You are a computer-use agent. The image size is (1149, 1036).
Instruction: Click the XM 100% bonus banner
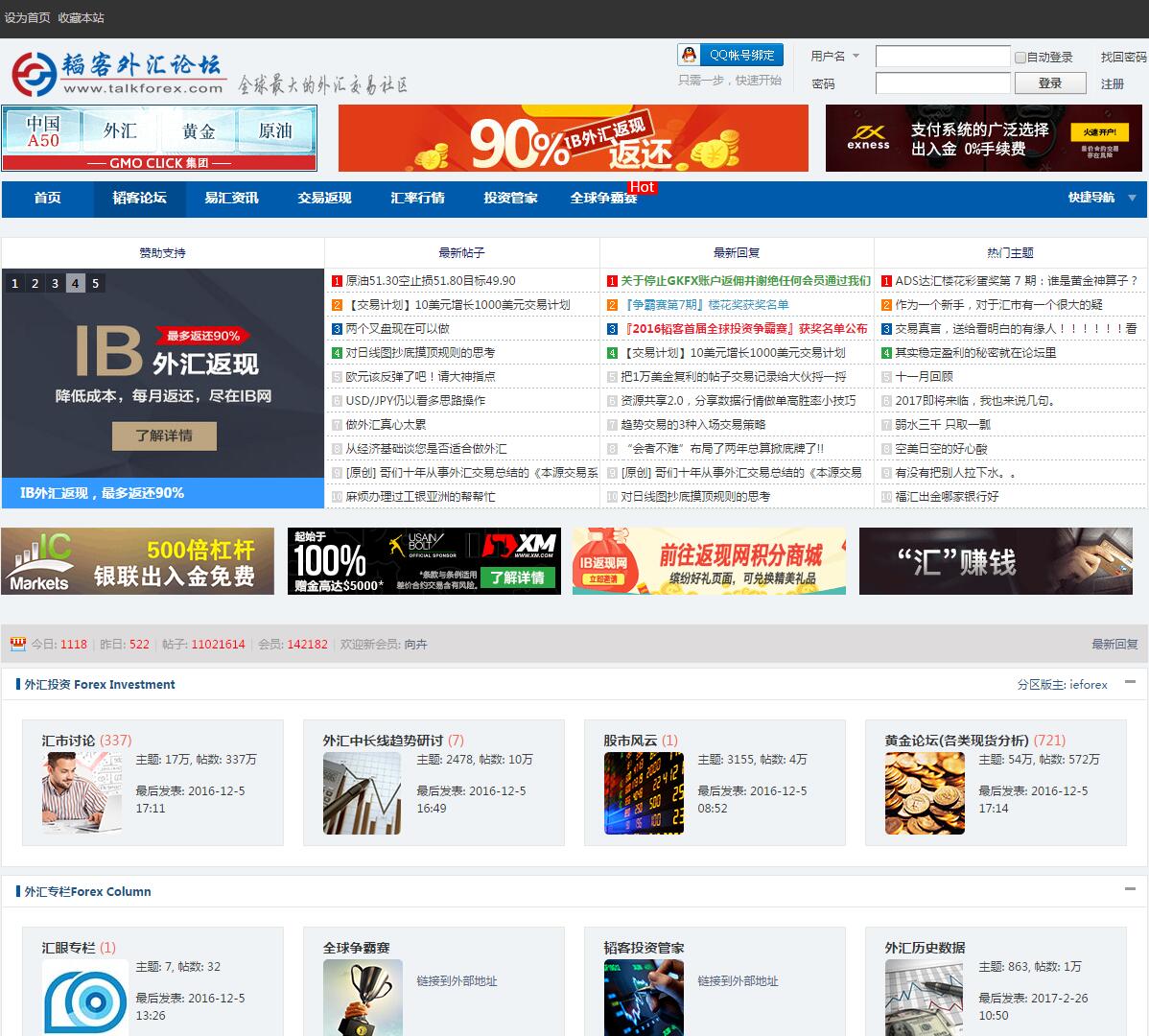(x=424, y=561)
